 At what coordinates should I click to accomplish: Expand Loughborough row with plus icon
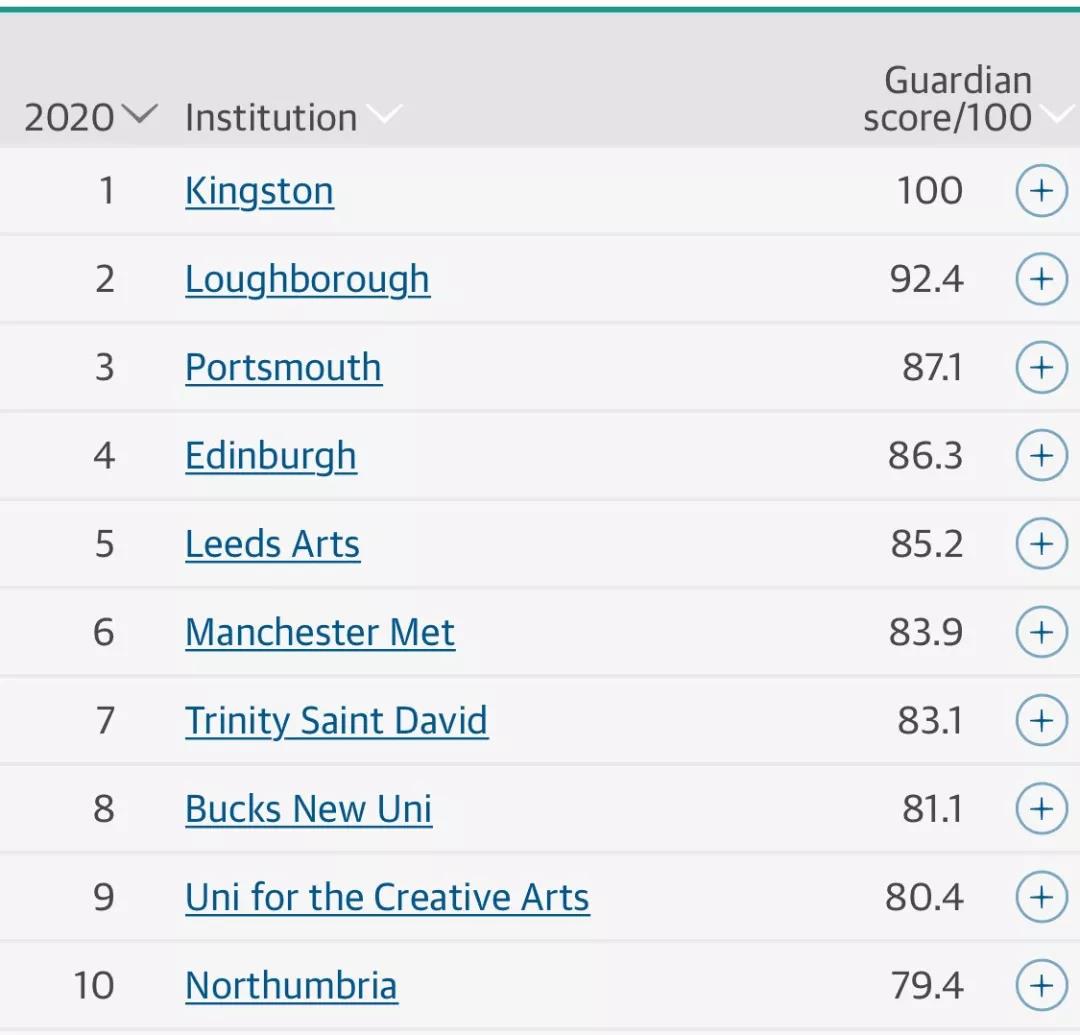tap(1041, 279)
